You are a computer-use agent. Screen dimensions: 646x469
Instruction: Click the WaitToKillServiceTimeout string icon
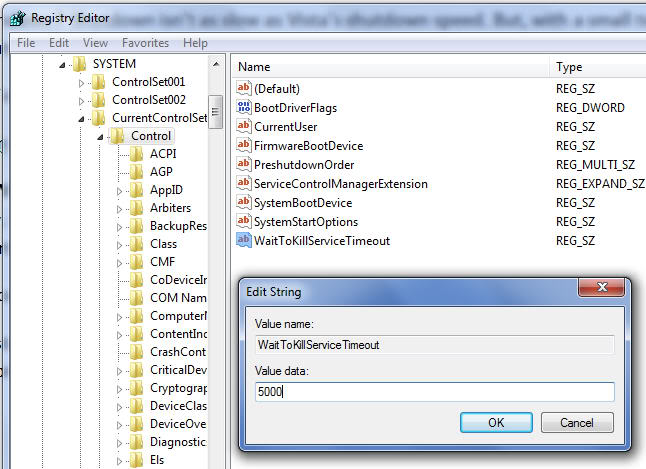(243, 241)
